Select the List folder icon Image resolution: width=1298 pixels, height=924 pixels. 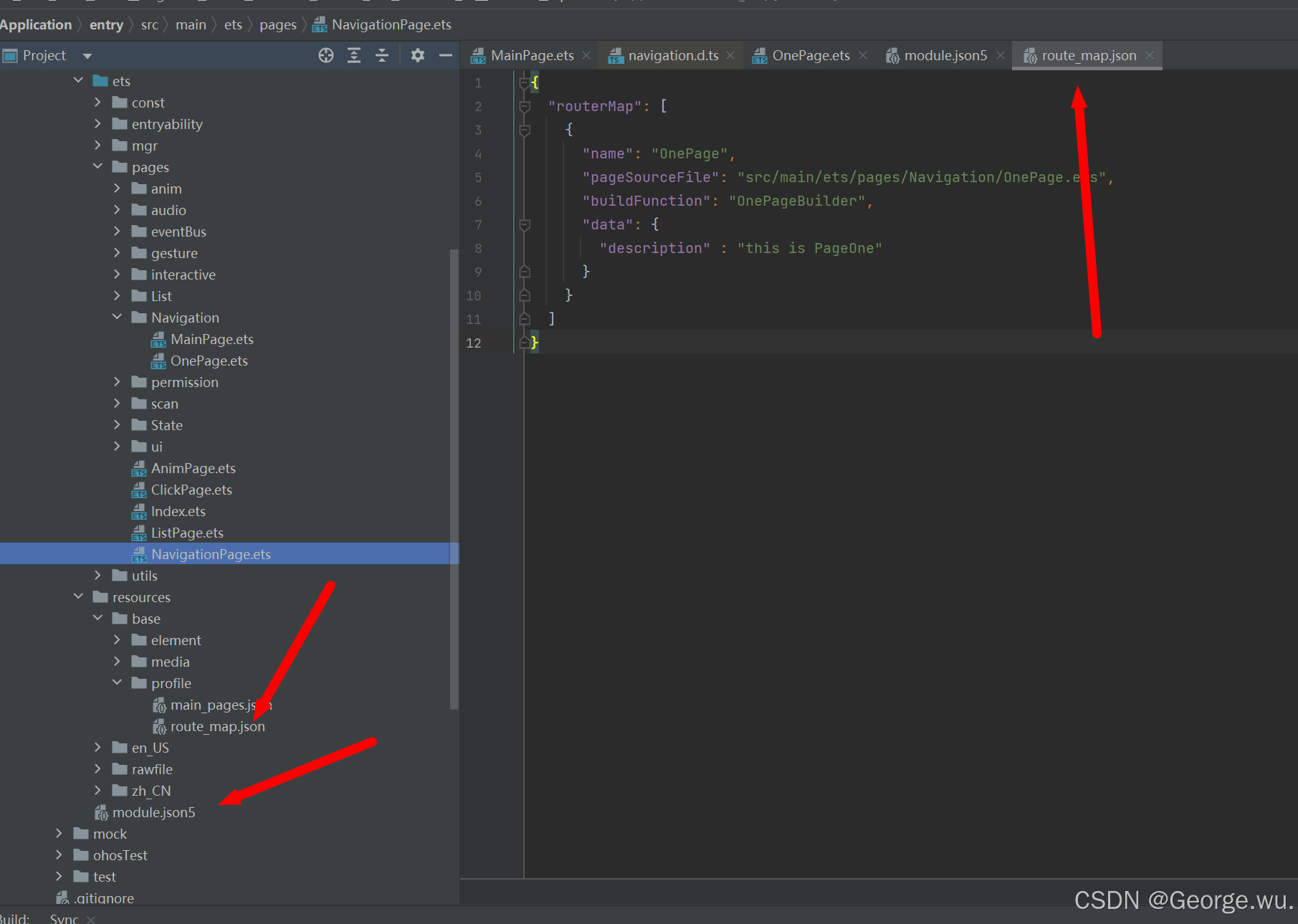click(139, 296)
